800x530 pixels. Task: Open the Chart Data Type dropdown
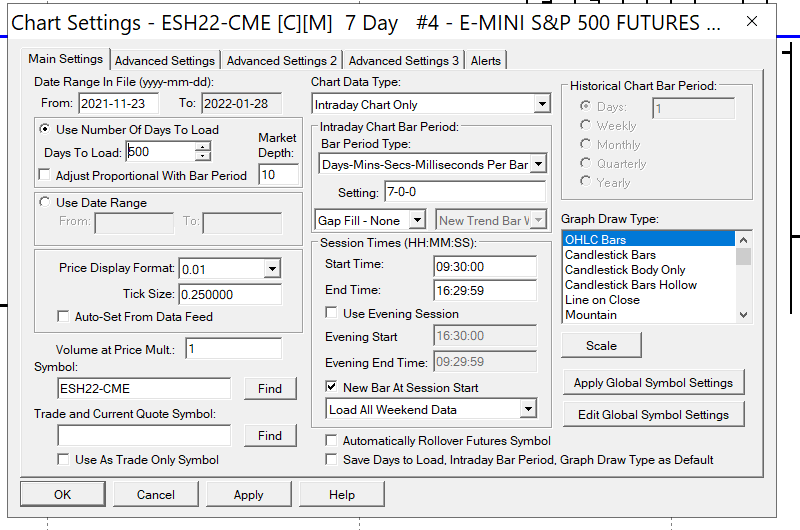542,104
